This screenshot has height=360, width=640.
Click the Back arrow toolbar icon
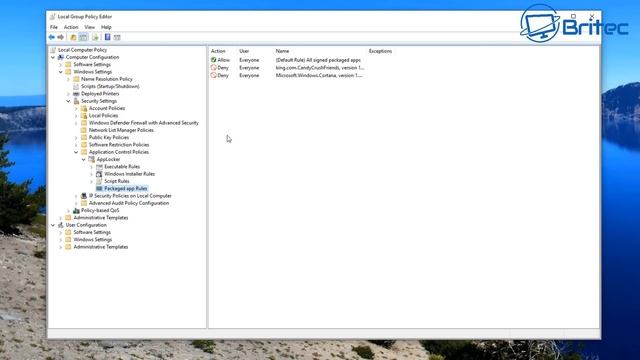click(51, 37)
